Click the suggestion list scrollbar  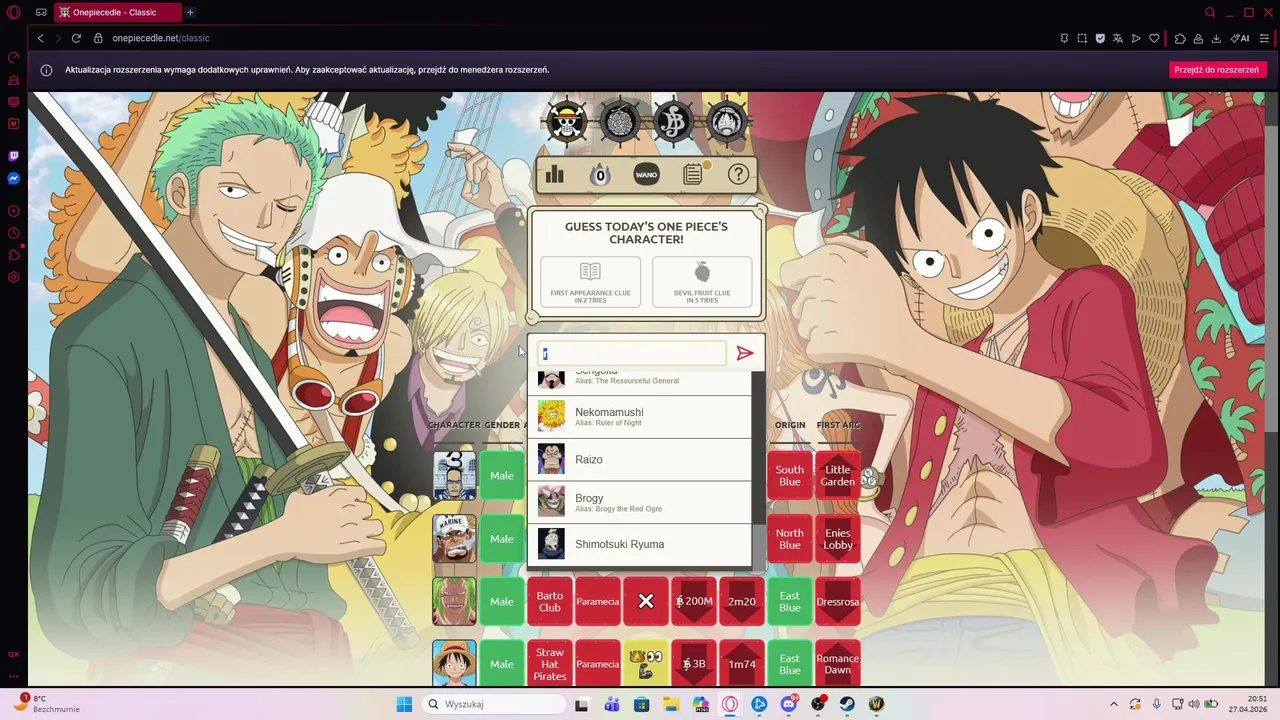[x=759, y=470]
